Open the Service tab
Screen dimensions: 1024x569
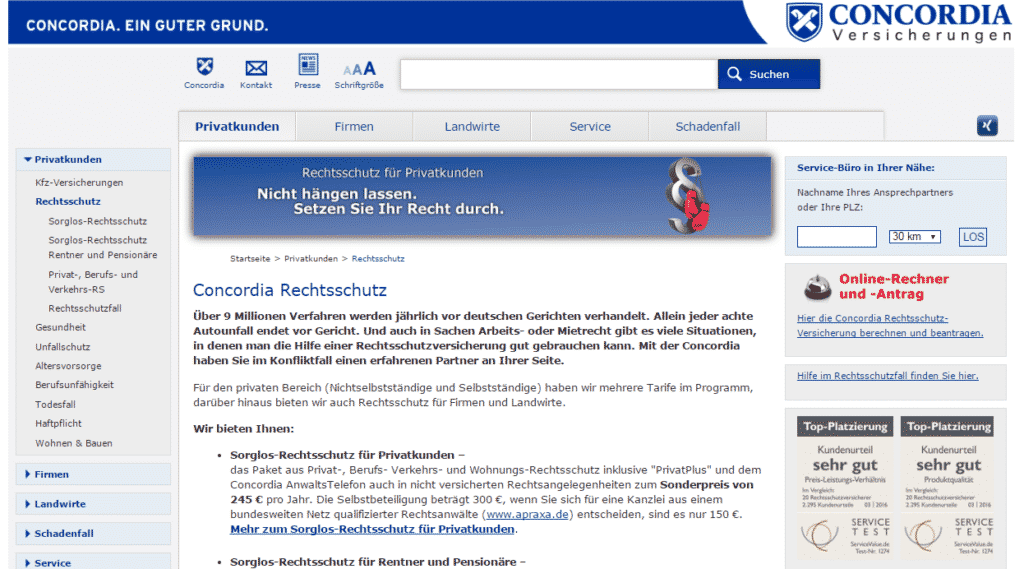(590, 127)
